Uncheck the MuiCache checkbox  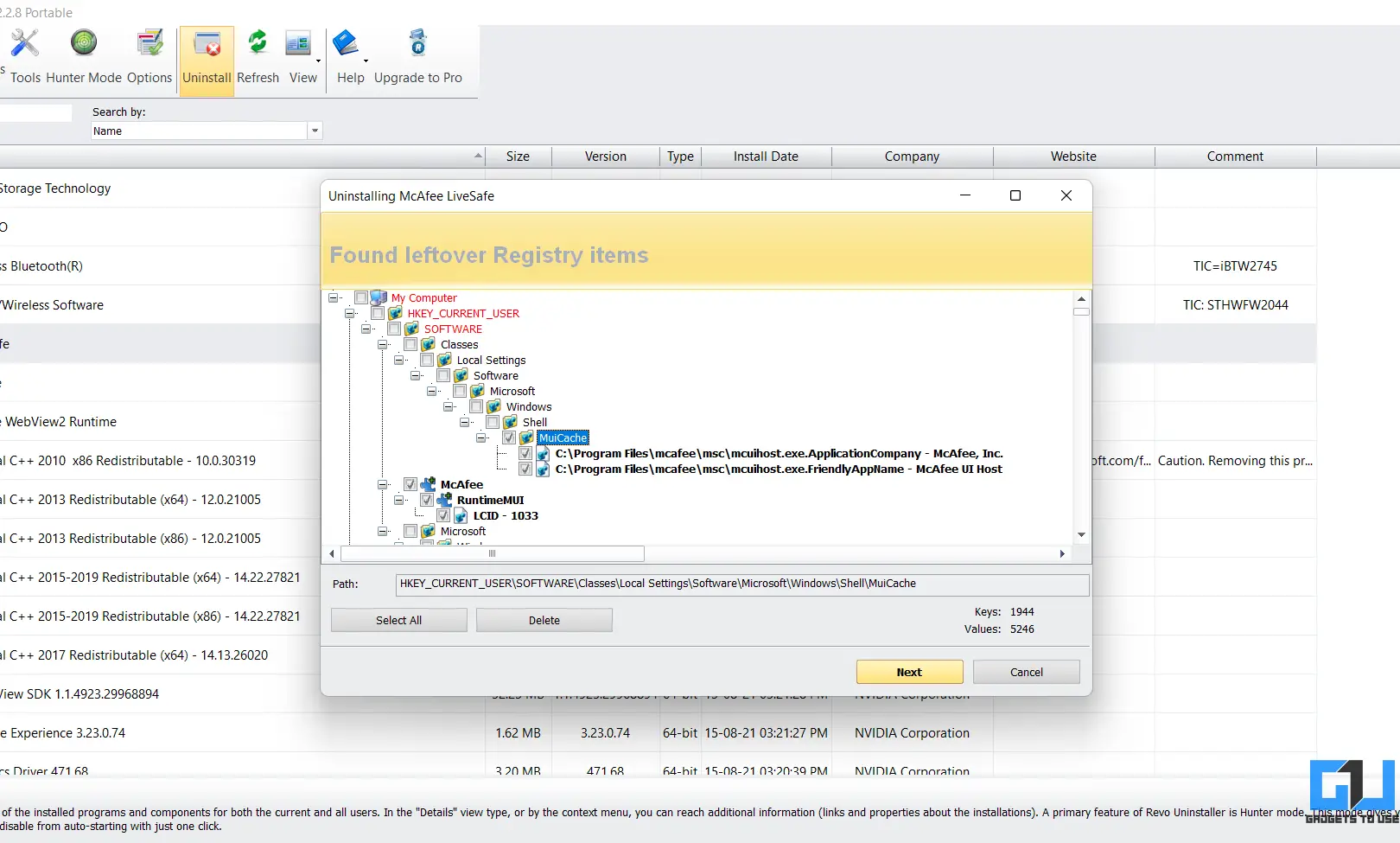tap(509, 437)
